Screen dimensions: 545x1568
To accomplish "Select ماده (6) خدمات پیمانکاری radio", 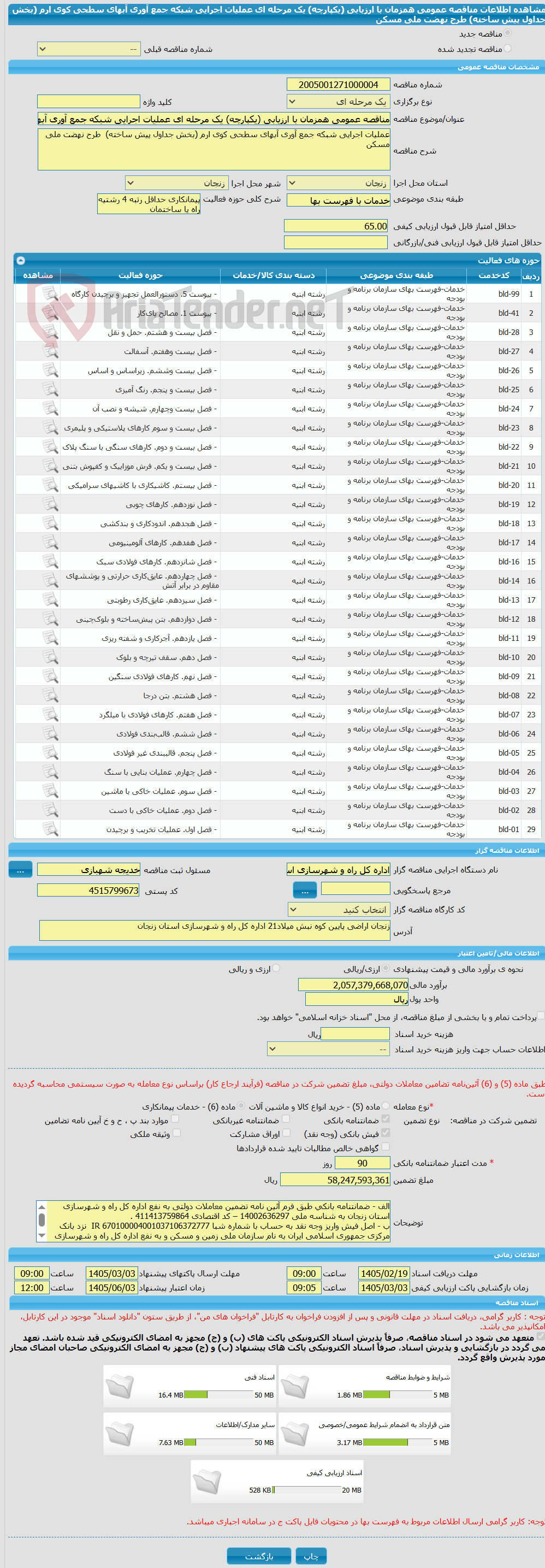I will (x=241, y=1106).
